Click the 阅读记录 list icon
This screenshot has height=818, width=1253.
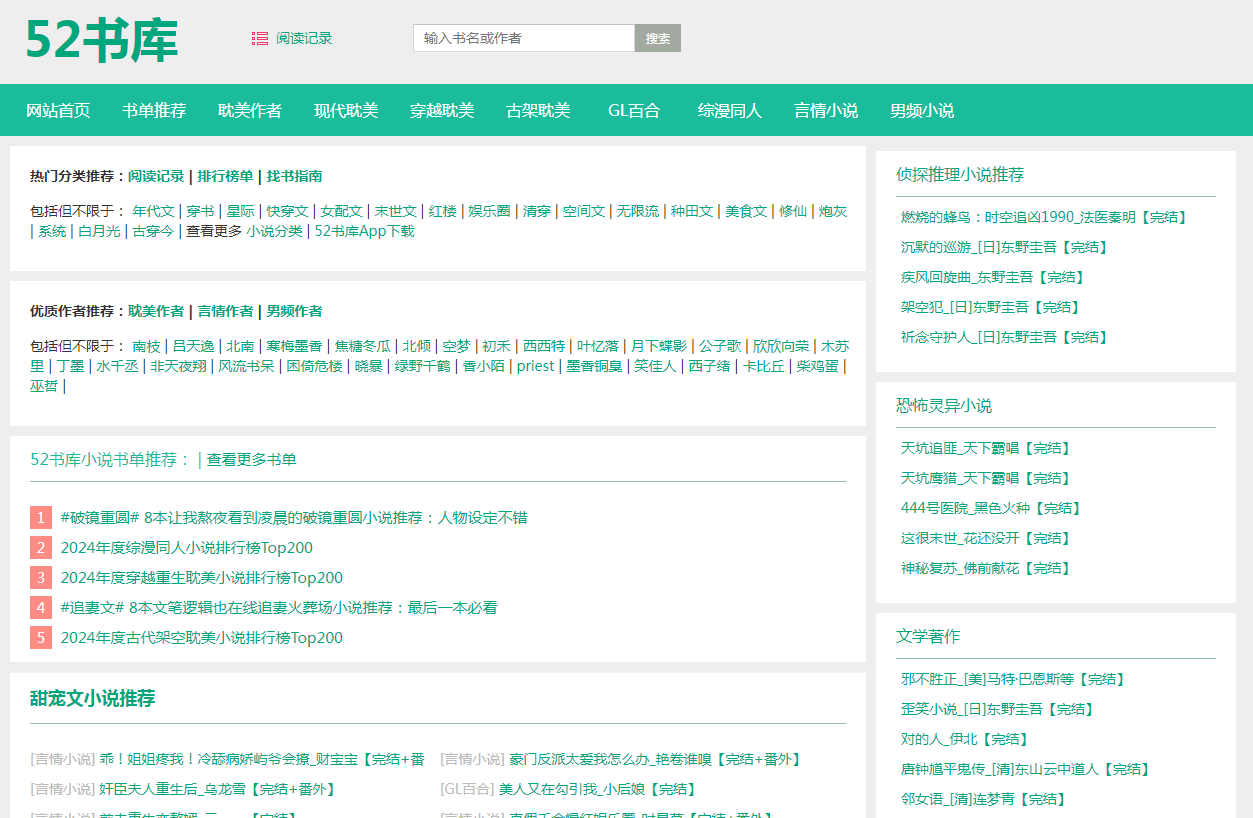pyautogui.click(x=260, y=38)
